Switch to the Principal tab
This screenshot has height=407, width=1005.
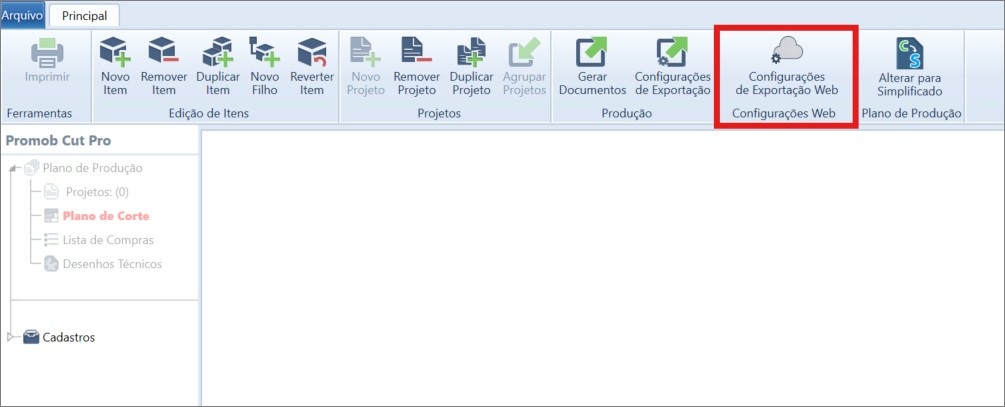point(85,16)
